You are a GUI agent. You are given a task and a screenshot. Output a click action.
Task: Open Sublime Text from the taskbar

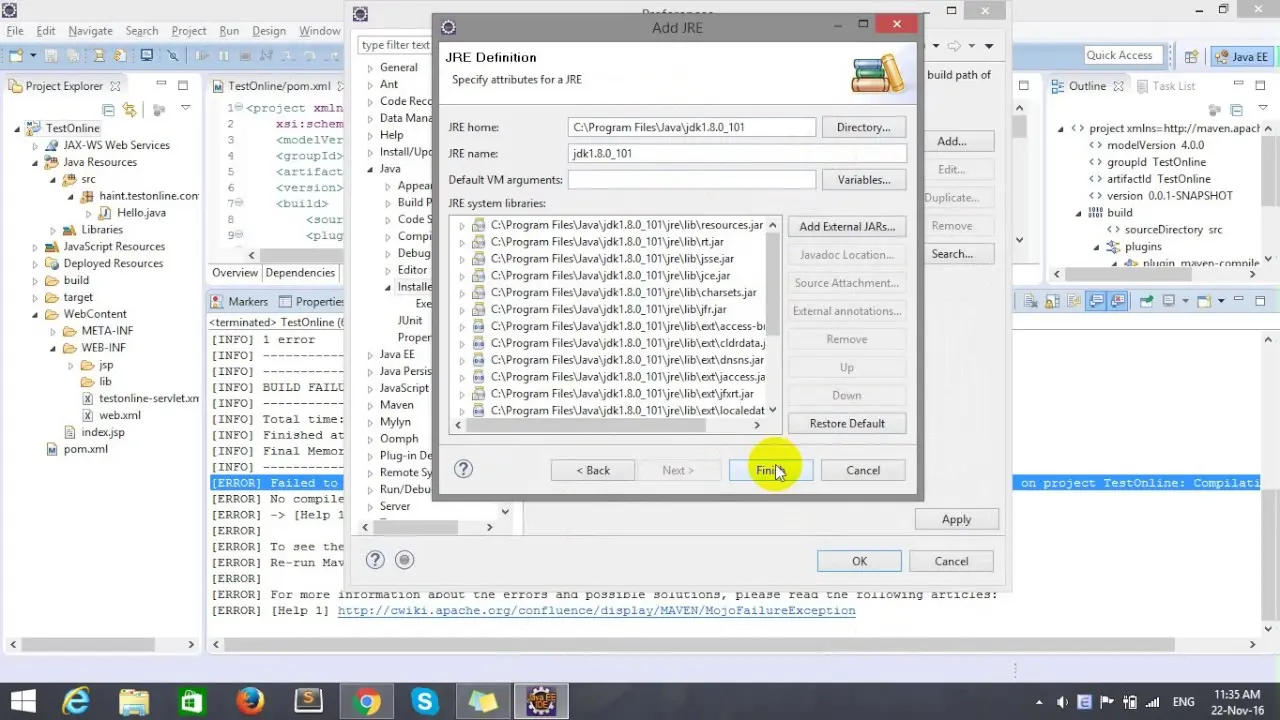[x=308, y=702]
